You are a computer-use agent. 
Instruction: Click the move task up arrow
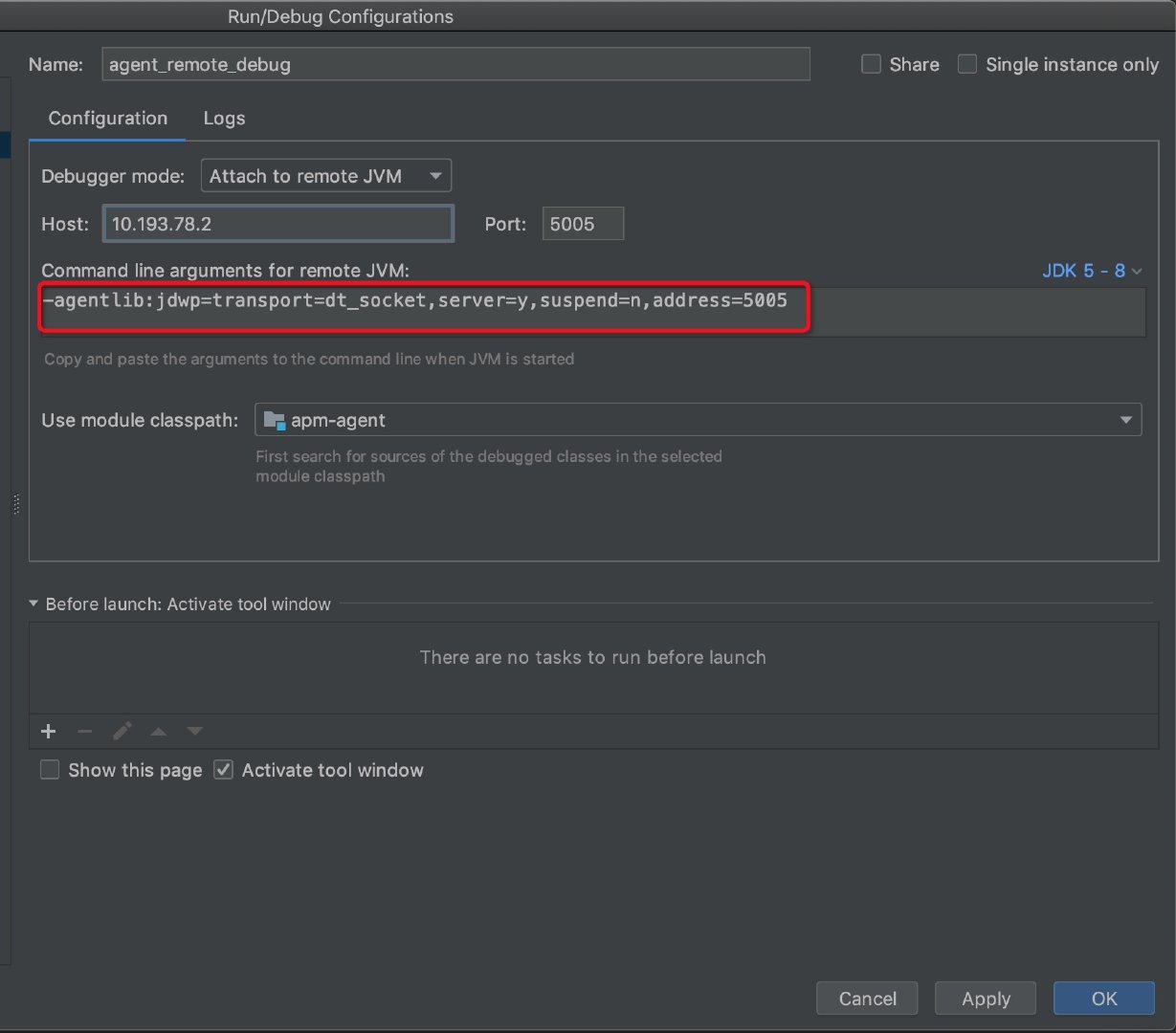159,732
